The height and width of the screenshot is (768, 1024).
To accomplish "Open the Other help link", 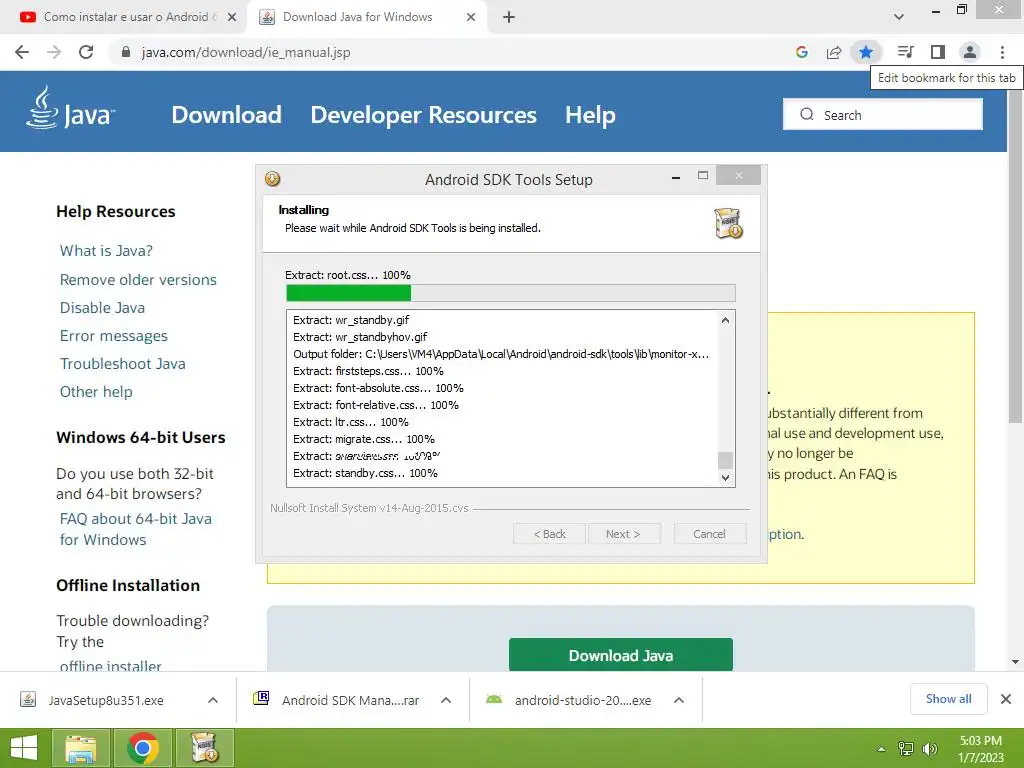I will click(96, 392).
